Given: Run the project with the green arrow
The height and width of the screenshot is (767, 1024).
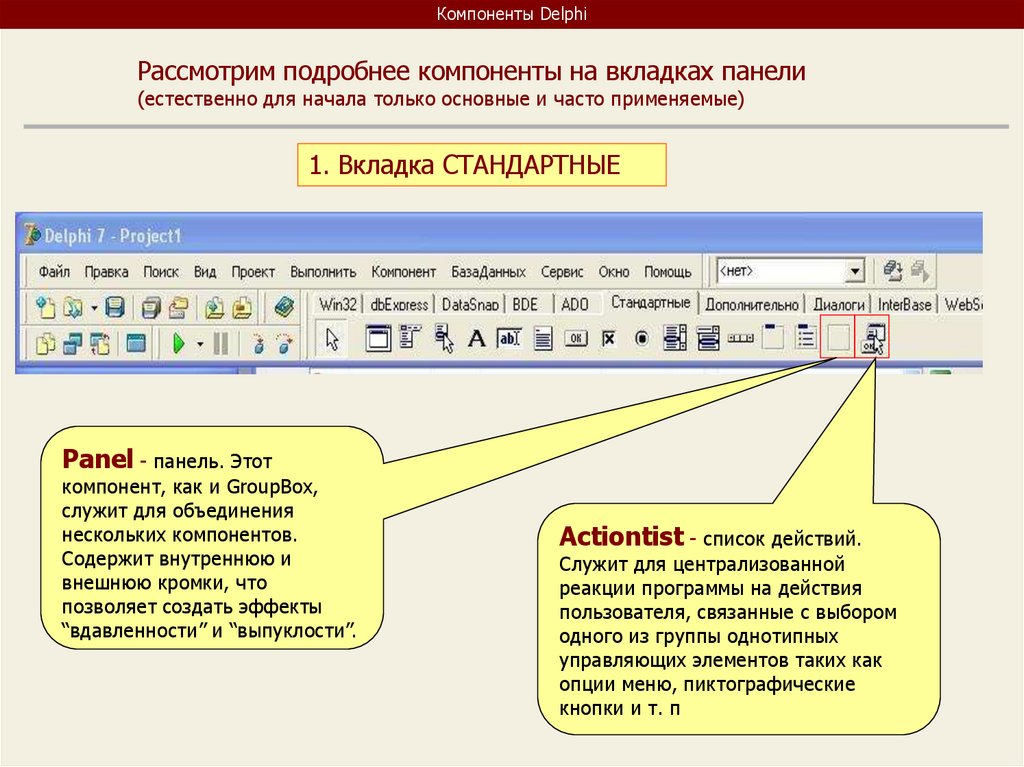Looking at the screenshot, I should coord(178,342).
